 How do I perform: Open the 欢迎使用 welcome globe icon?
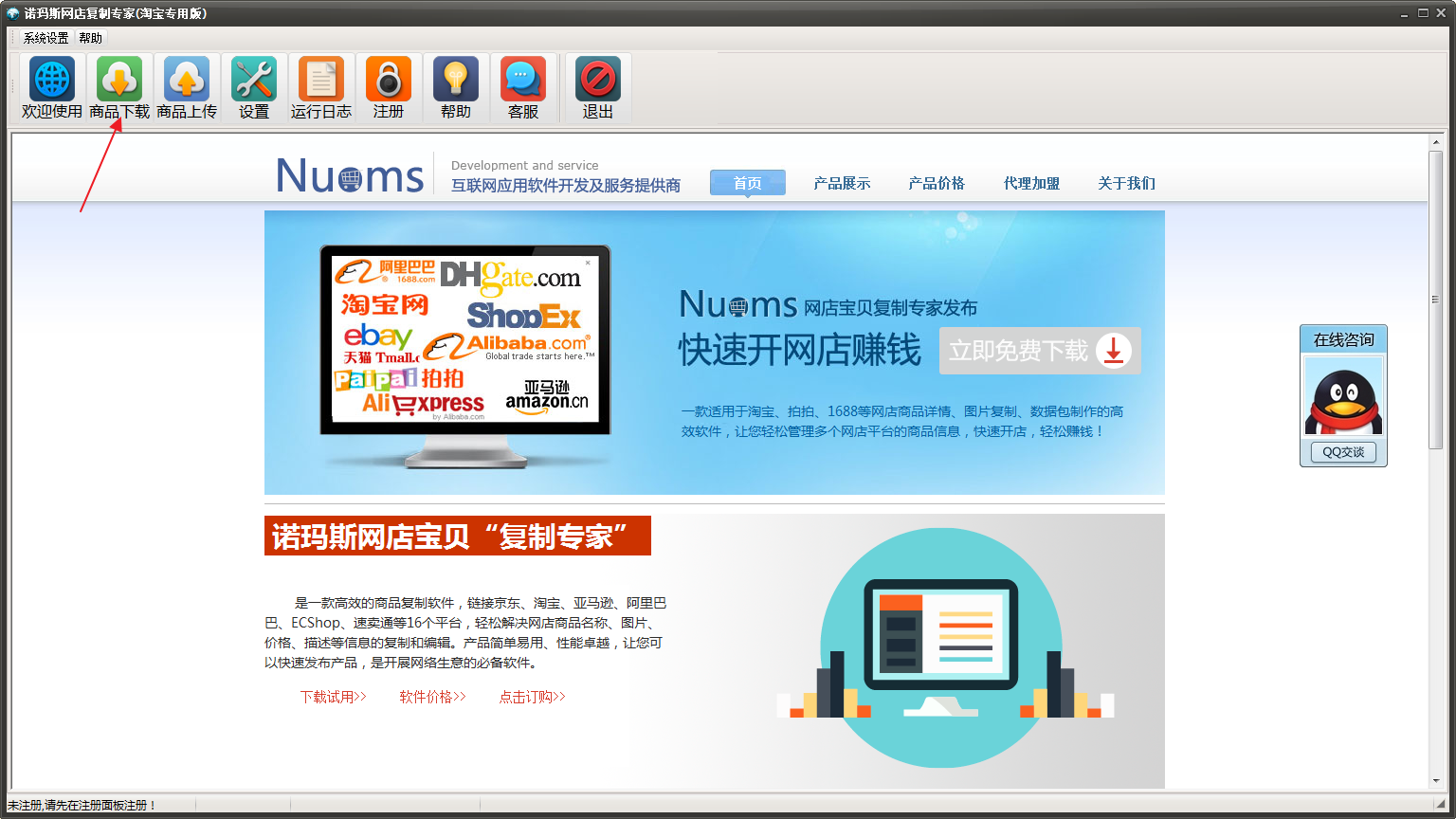point(52,79)
